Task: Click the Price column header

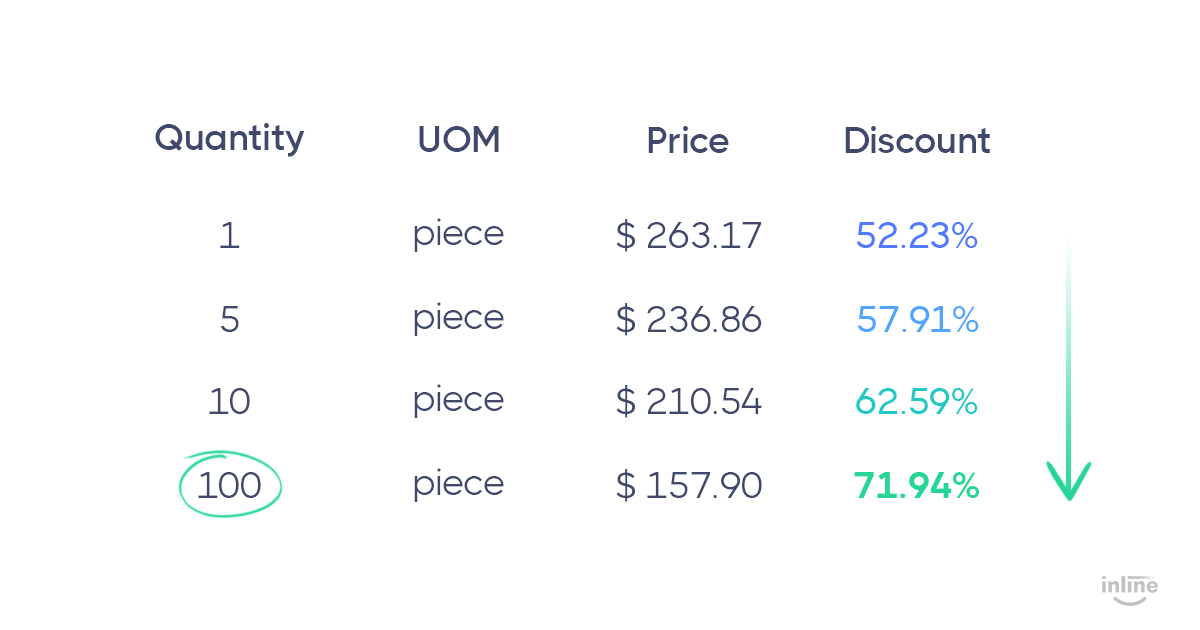Action: pyautogui.click(x=688, y=141)
